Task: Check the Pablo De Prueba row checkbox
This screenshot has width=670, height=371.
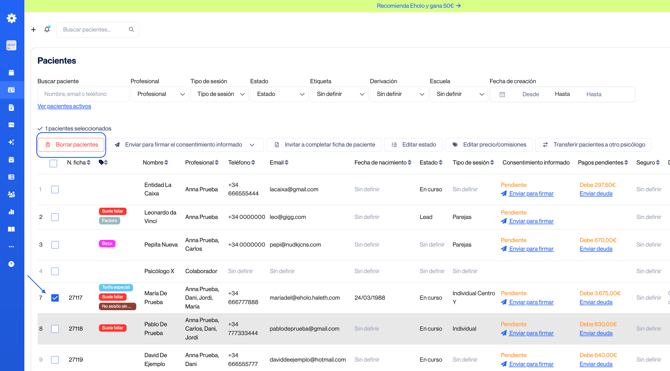Action: 55,329
